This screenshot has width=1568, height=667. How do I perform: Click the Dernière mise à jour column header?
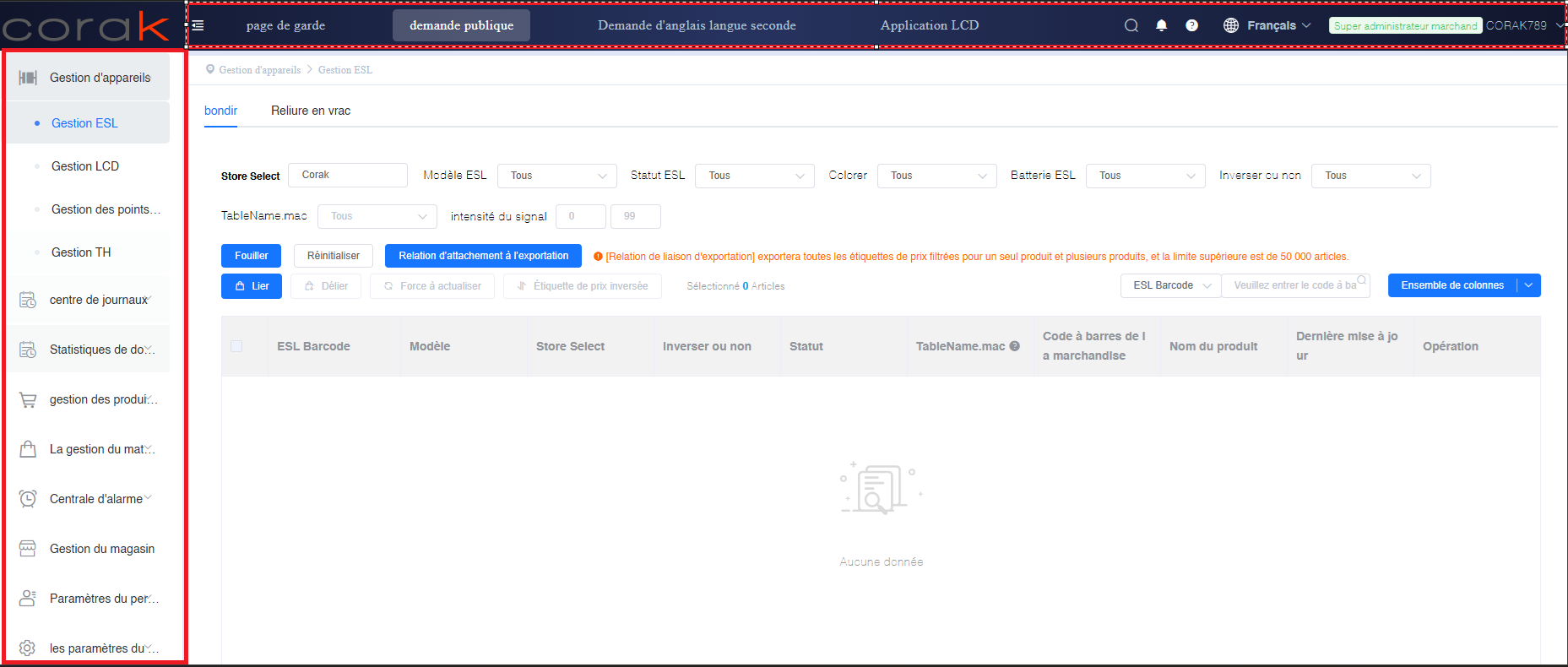1347,346
